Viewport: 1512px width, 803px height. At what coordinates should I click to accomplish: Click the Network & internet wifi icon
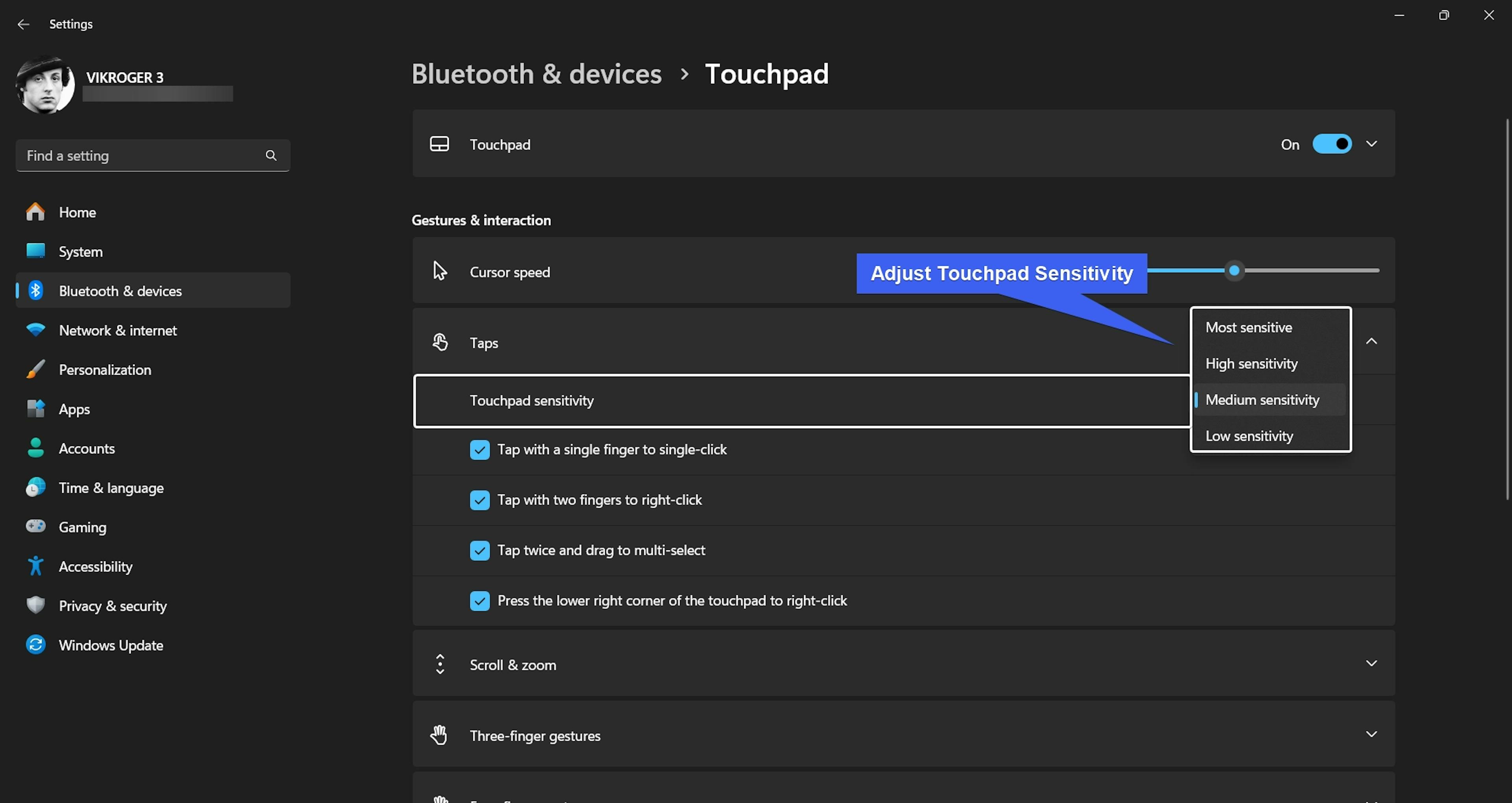point(35,330)
